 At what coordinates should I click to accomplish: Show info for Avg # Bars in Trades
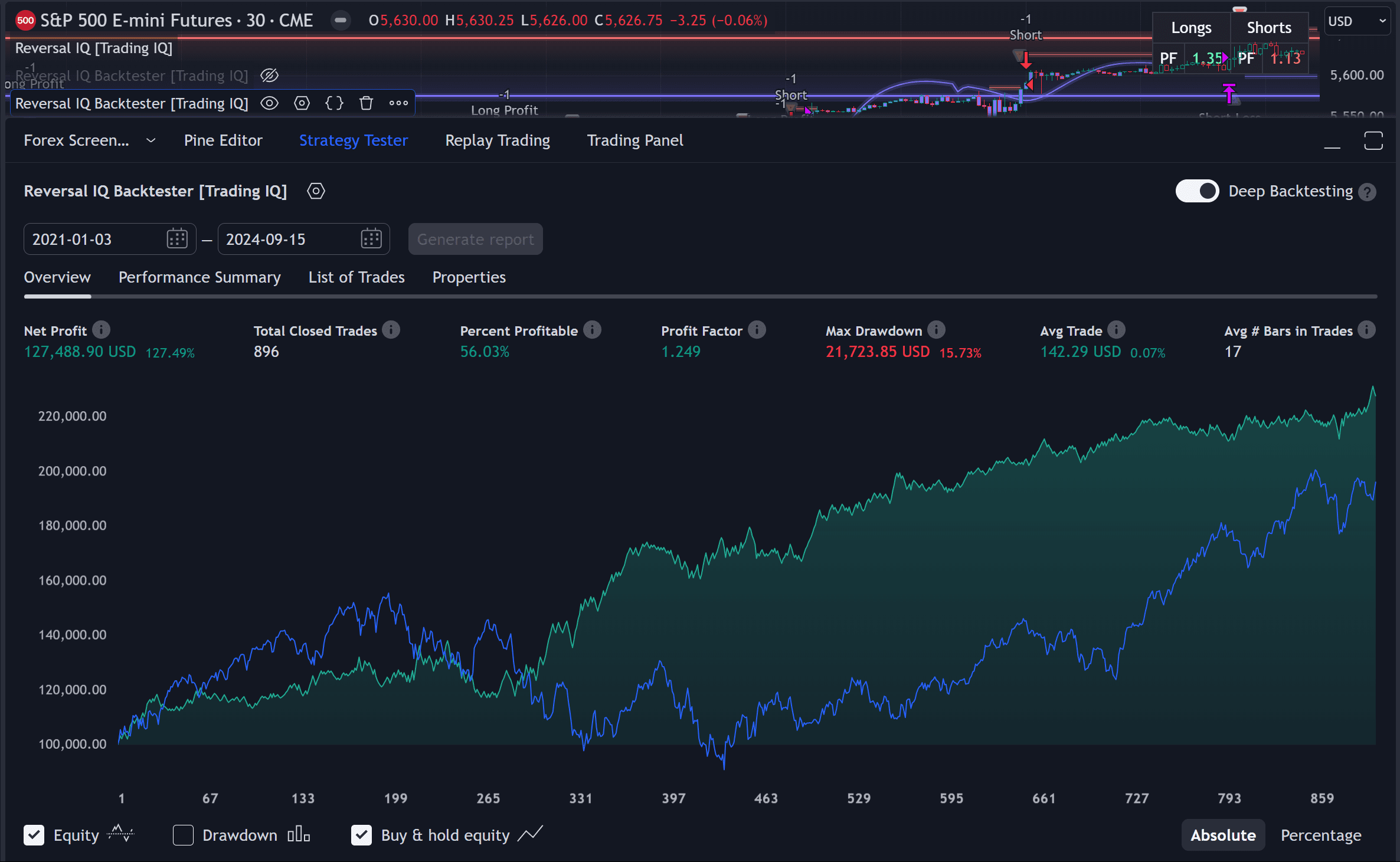click(x=1366, y=330)
